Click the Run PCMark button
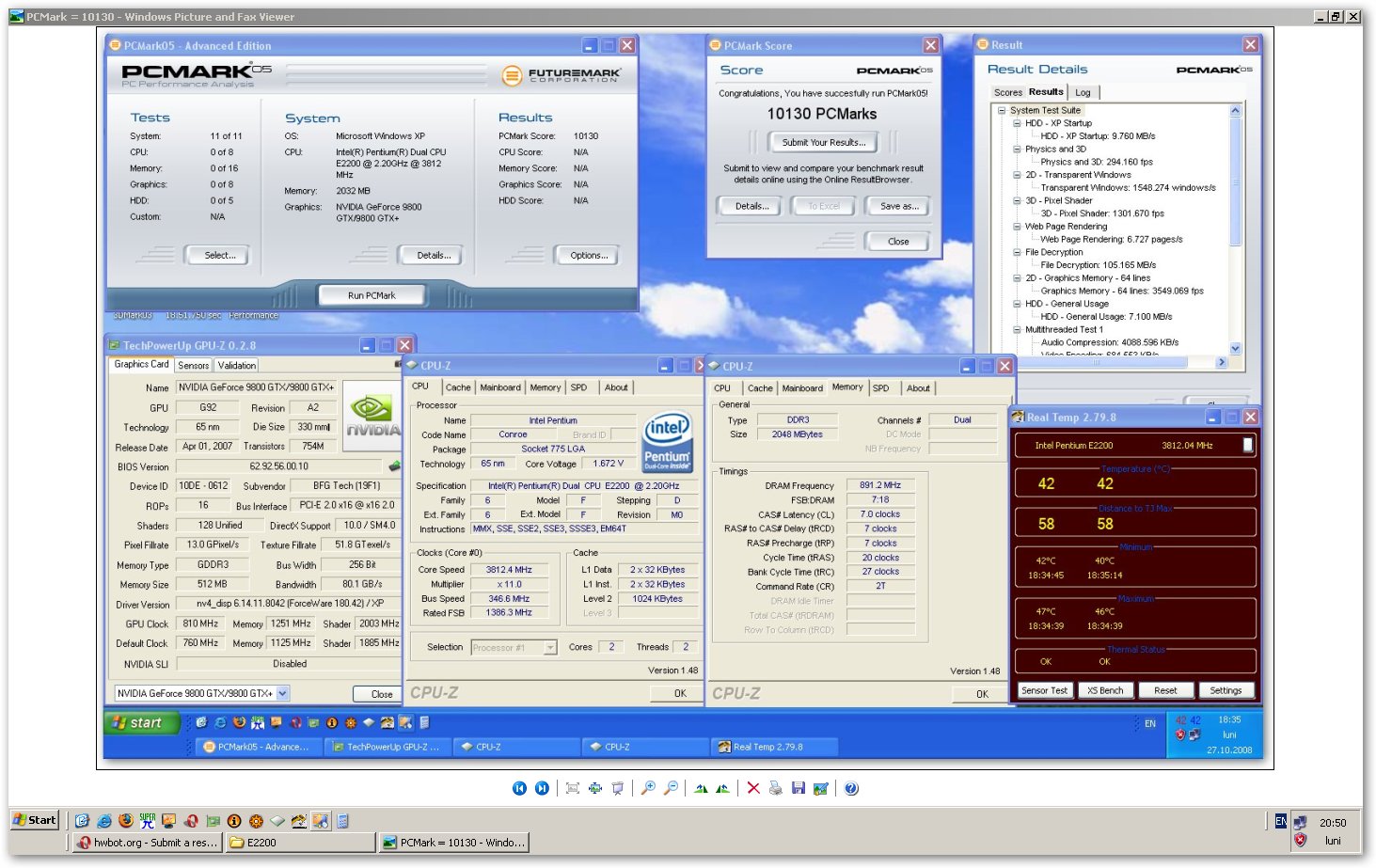1376x868 pixels. [372, 295]
